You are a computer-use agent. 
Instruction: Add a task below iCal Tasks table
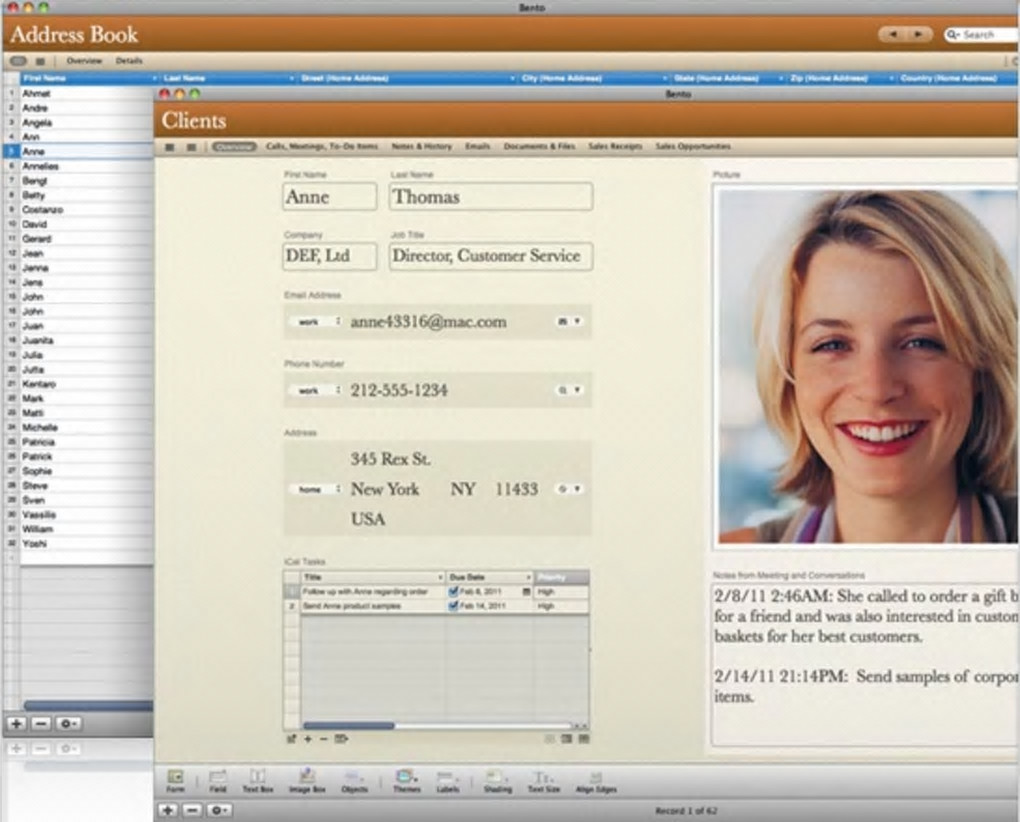308,739
